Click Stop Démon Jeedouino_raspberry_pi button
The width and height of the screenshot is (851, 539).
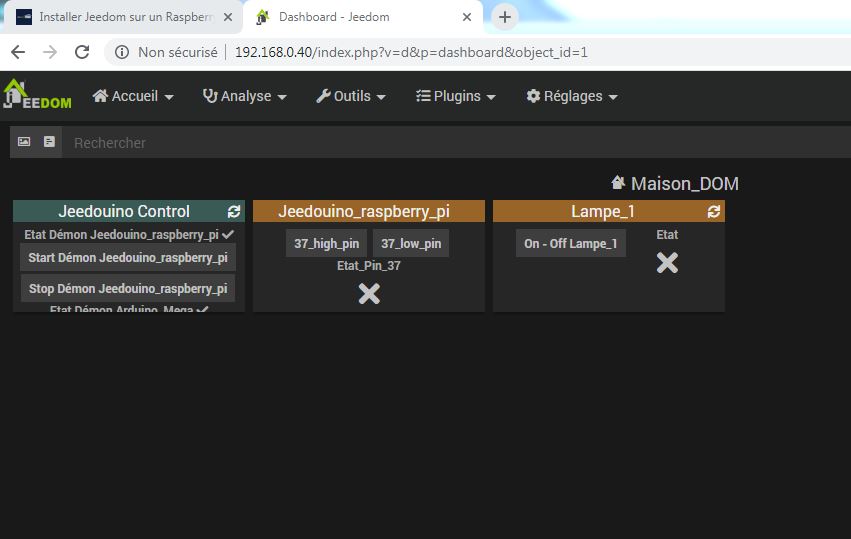(128, 288)
